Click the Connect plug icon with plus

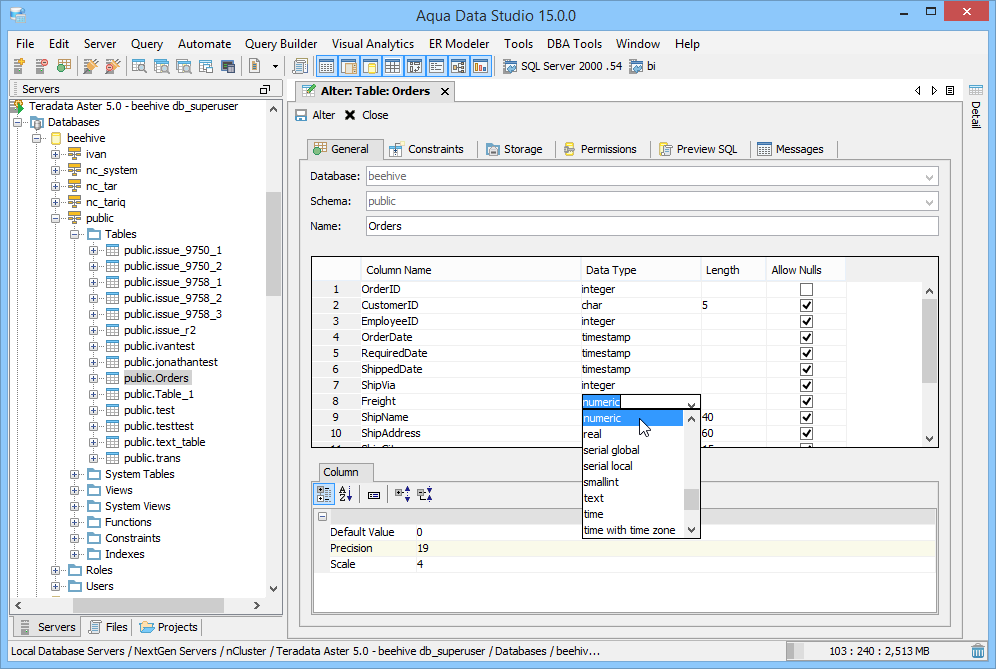pyautogui.click(x=91, y=65)
